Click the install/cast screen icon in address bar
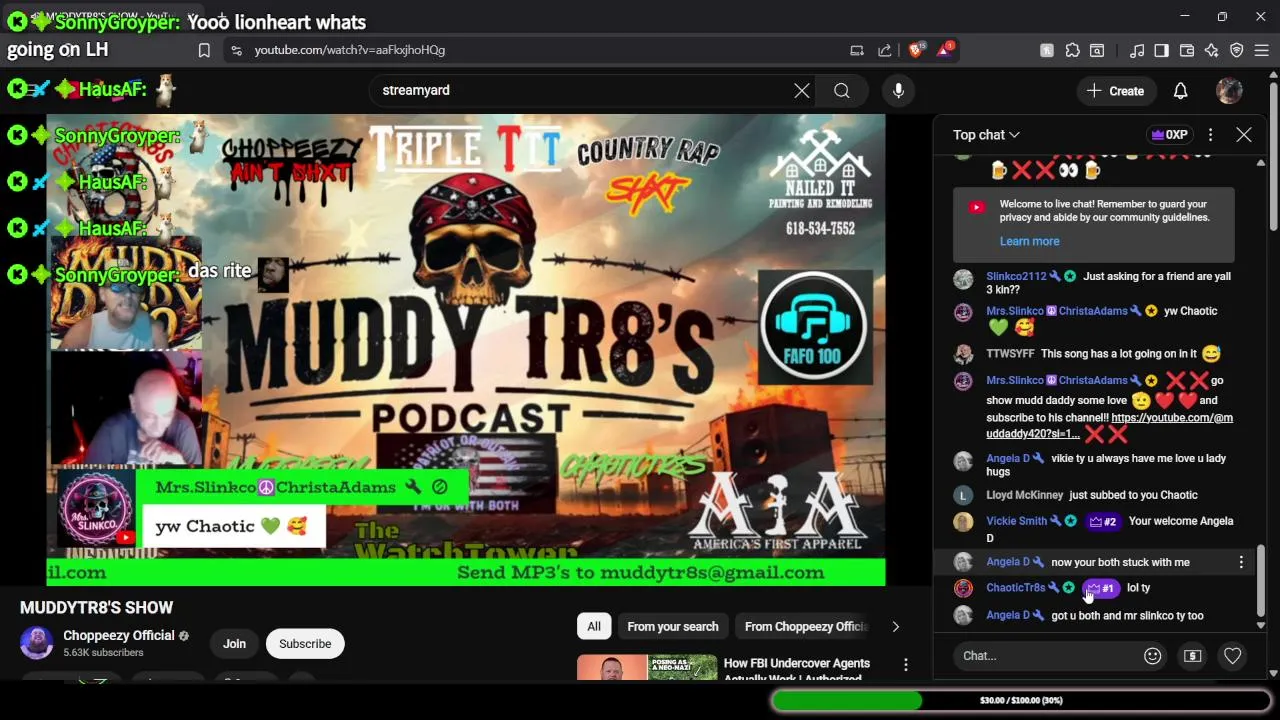The width and height of the screenshot is (1280, 720). 857,50
